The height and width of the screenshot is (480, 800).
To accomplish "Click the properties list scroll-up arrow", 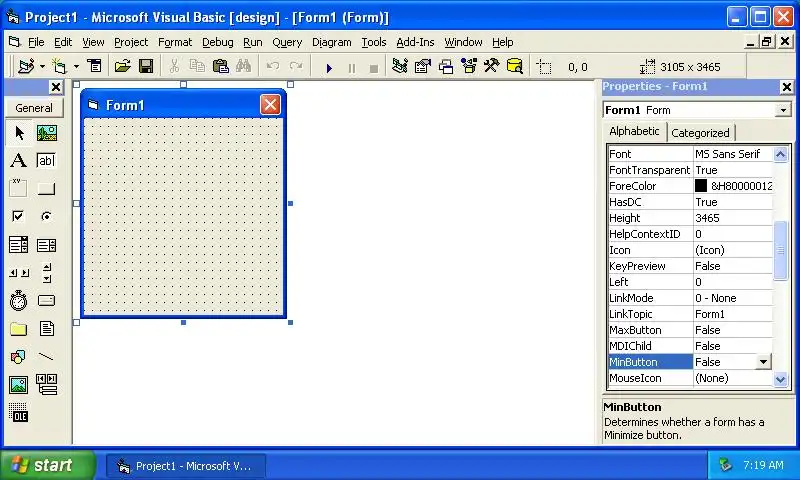I will click(x=781, y=154).
